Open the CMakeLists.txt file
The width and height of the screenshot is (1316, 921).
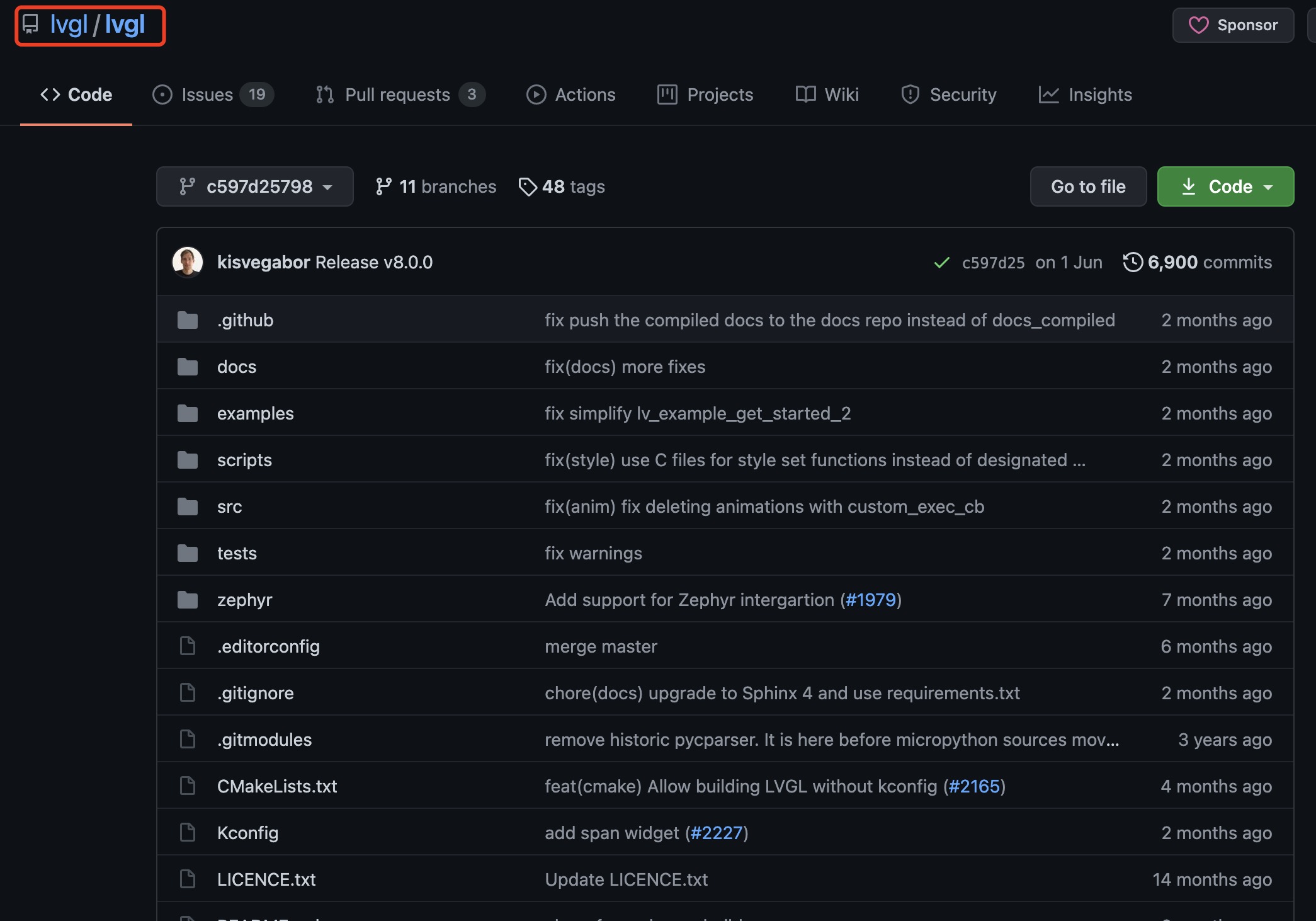pos(277,786)
